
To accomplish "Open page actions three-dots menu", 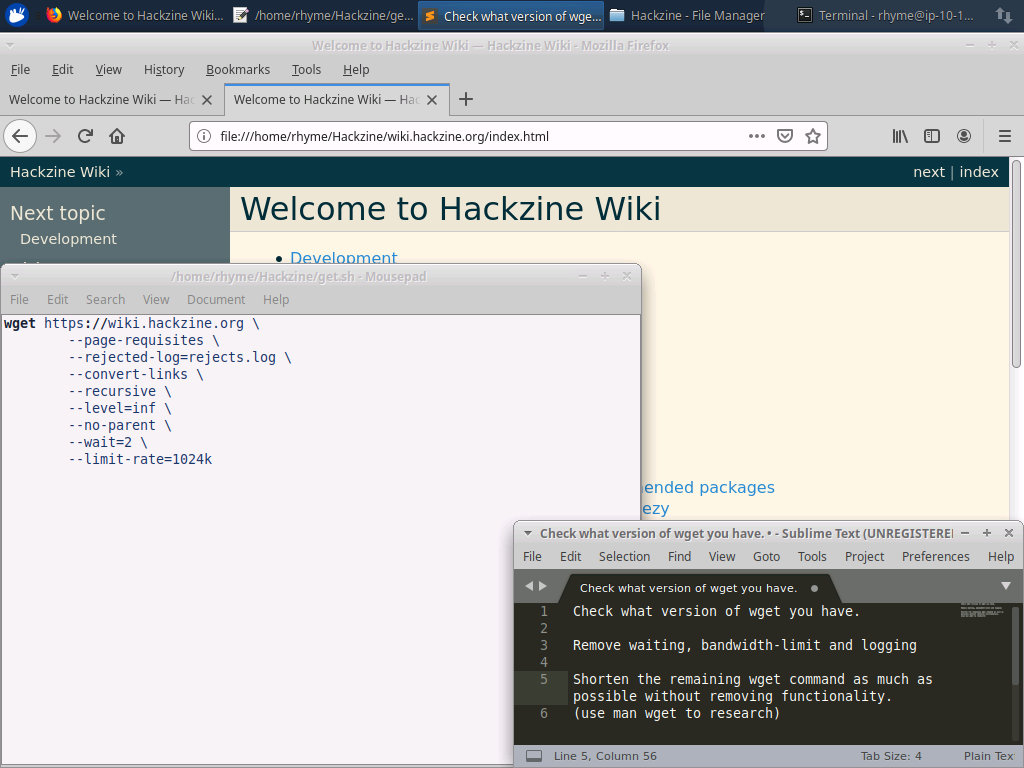I will click(757, 136).
